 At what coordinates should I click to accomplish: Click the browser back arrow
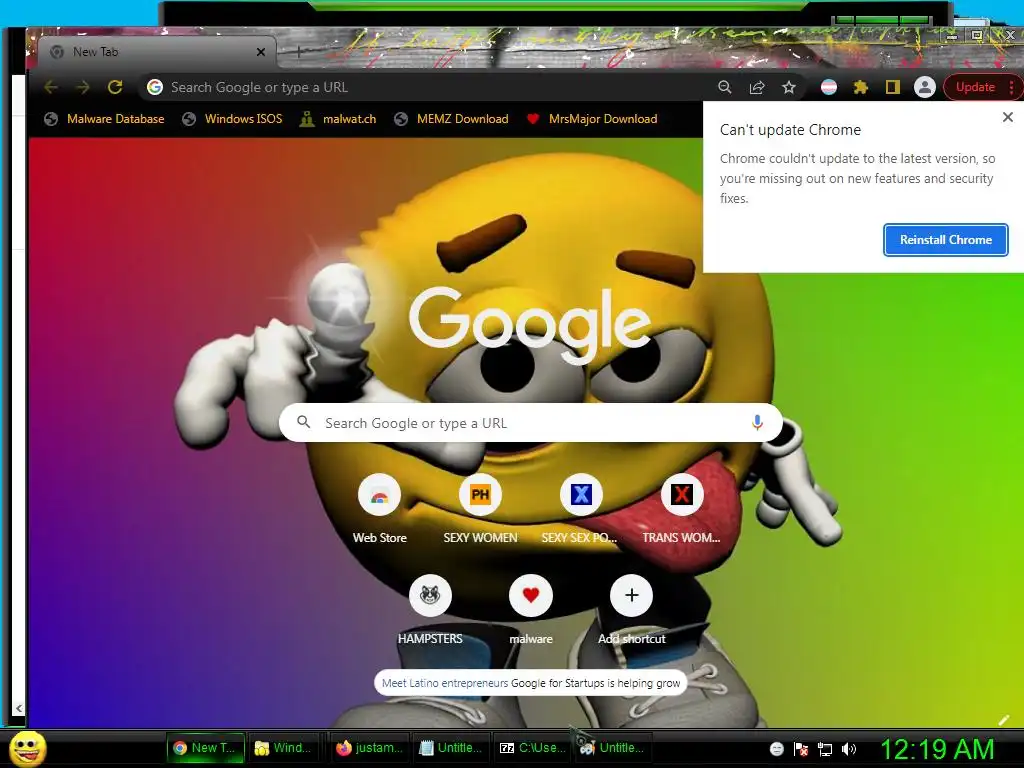pyautogui.click(x=51, y=87)
